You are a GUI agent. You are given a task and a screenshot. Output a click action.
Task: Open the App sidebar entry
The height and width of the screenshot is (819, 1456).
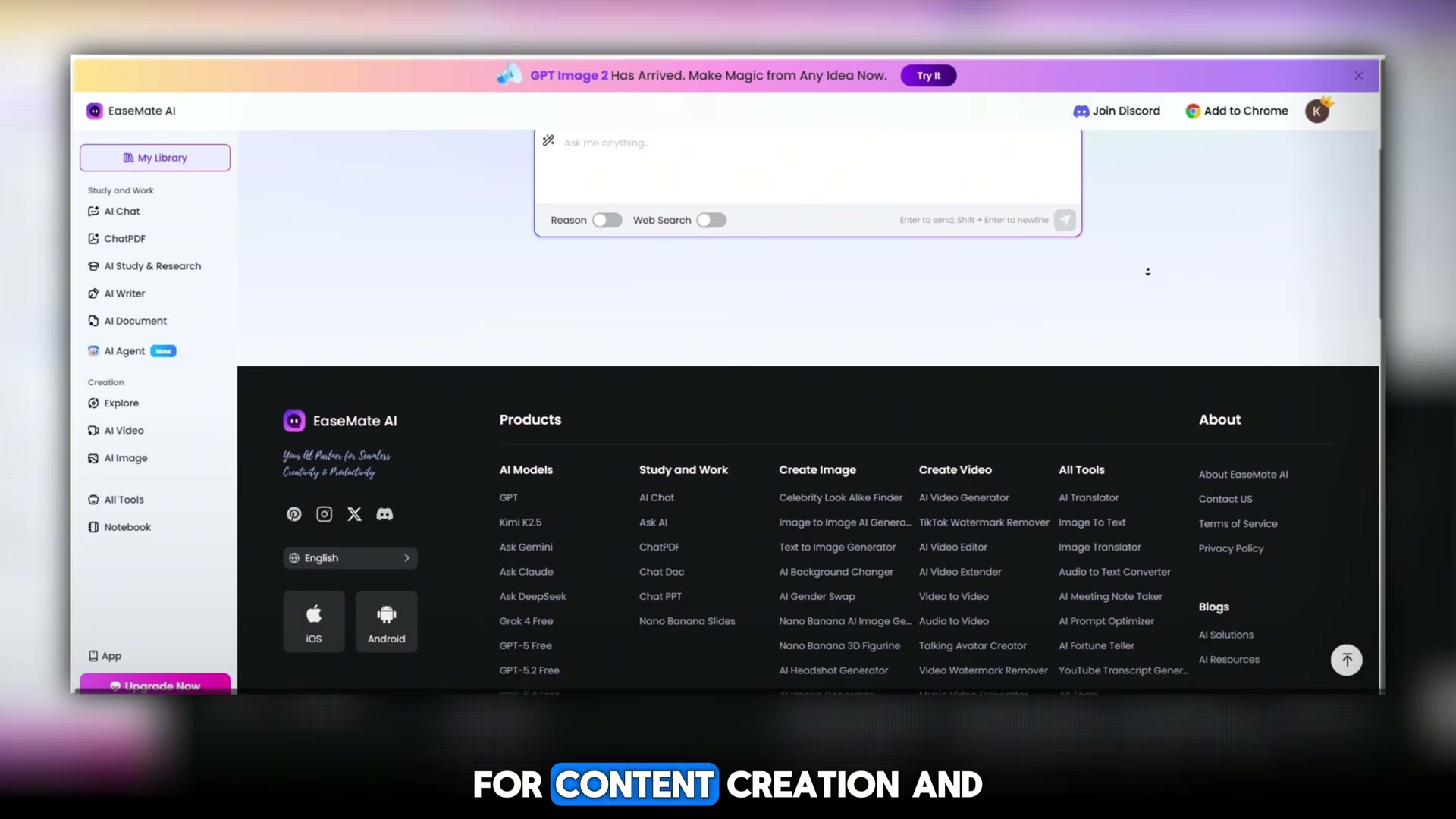(105, 656)
